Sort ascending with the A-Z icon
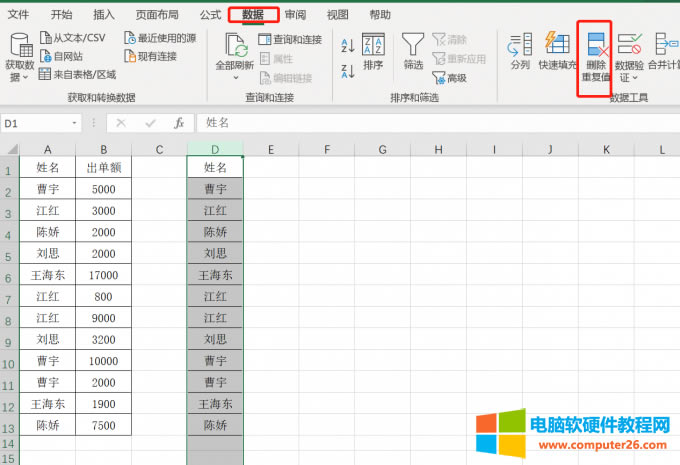The height and width of the screenshot is (465, 680). tap(347, 45)
